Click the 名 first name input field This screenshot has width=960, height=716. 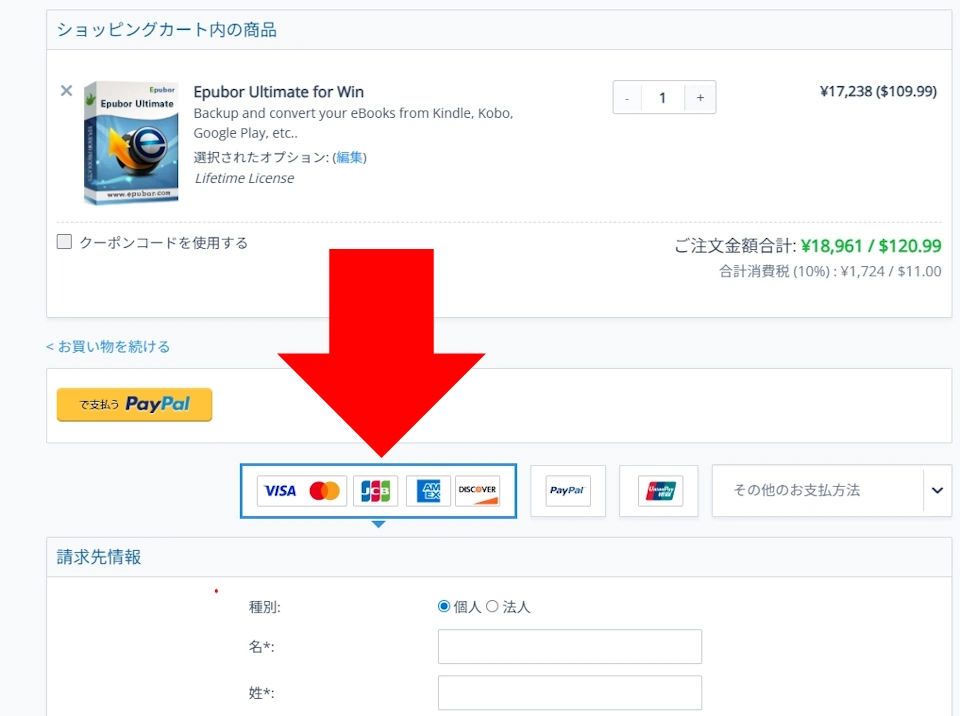569,647
